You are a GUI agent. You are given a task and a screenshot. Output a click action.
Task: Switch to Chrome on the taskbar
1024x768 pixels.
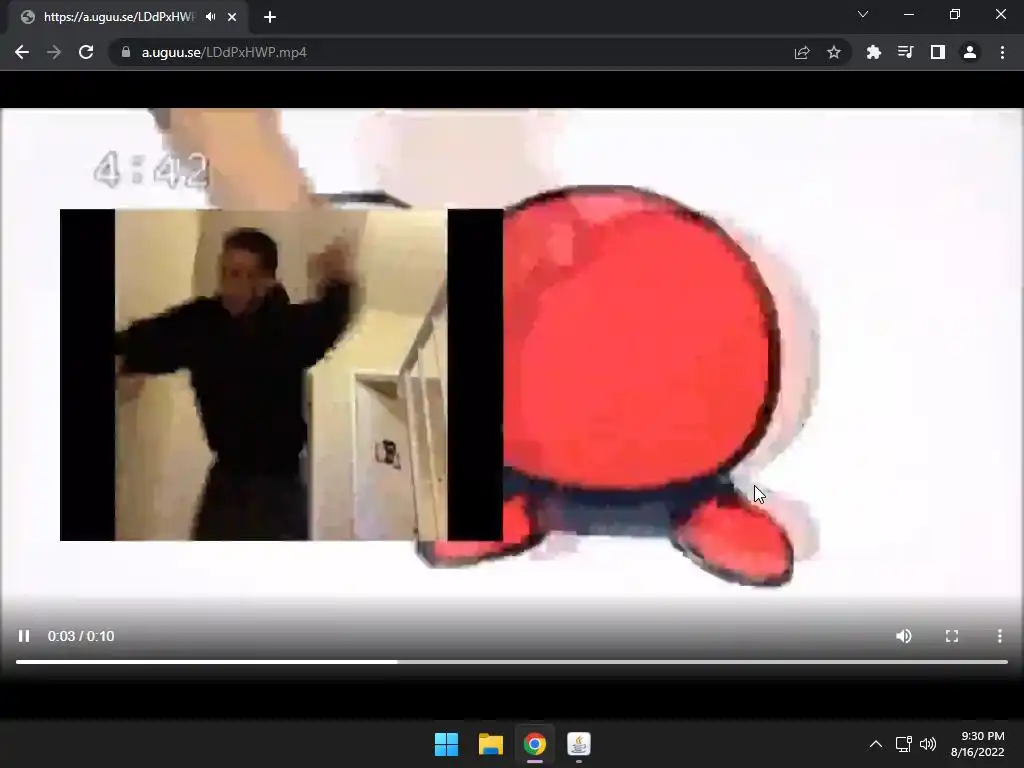(x=534, y=744)
